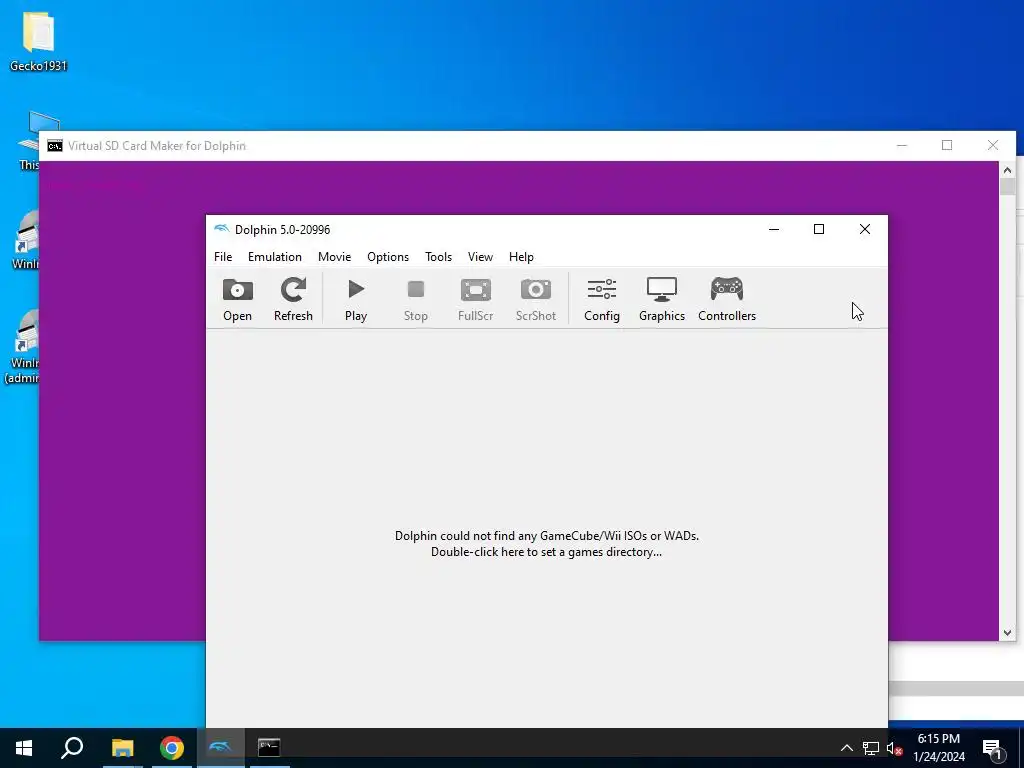This screenshot has height=768, width=1024.
Task: Open Controllers settings from toolbar
Action: [x=727, y=300]
